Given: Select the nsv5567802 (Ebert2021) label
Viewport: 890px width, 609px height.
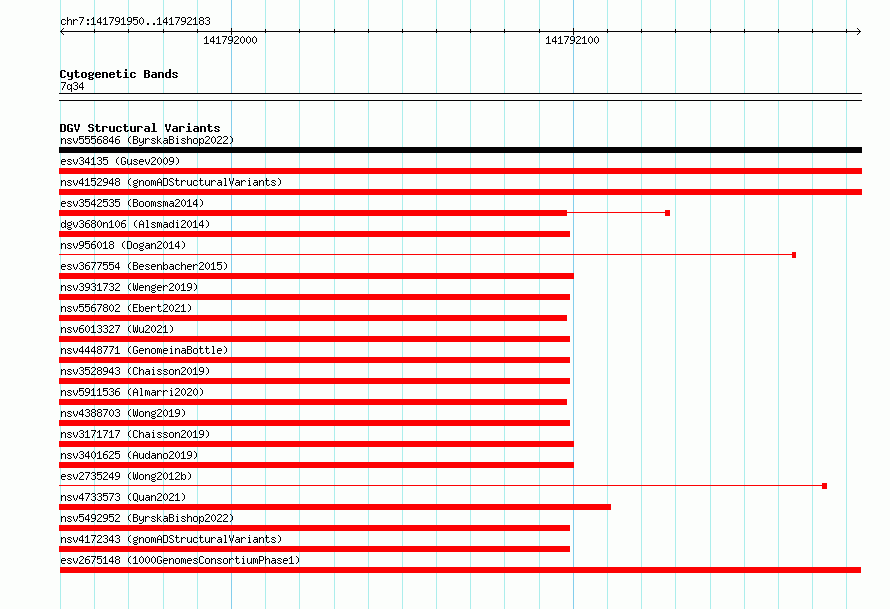Looking at the screenshot, I should 126,308.
